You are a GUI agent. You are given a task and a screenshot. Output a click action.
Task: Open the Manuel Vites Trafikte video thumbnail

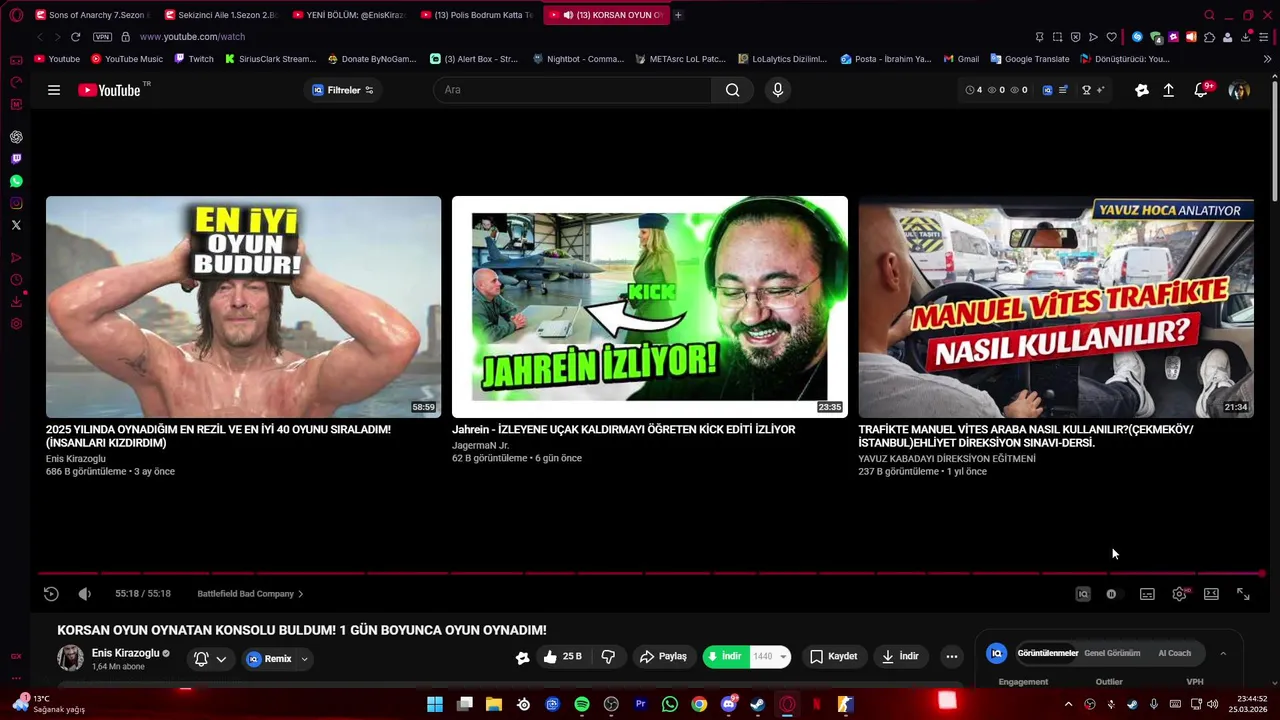click(1056, 307)
